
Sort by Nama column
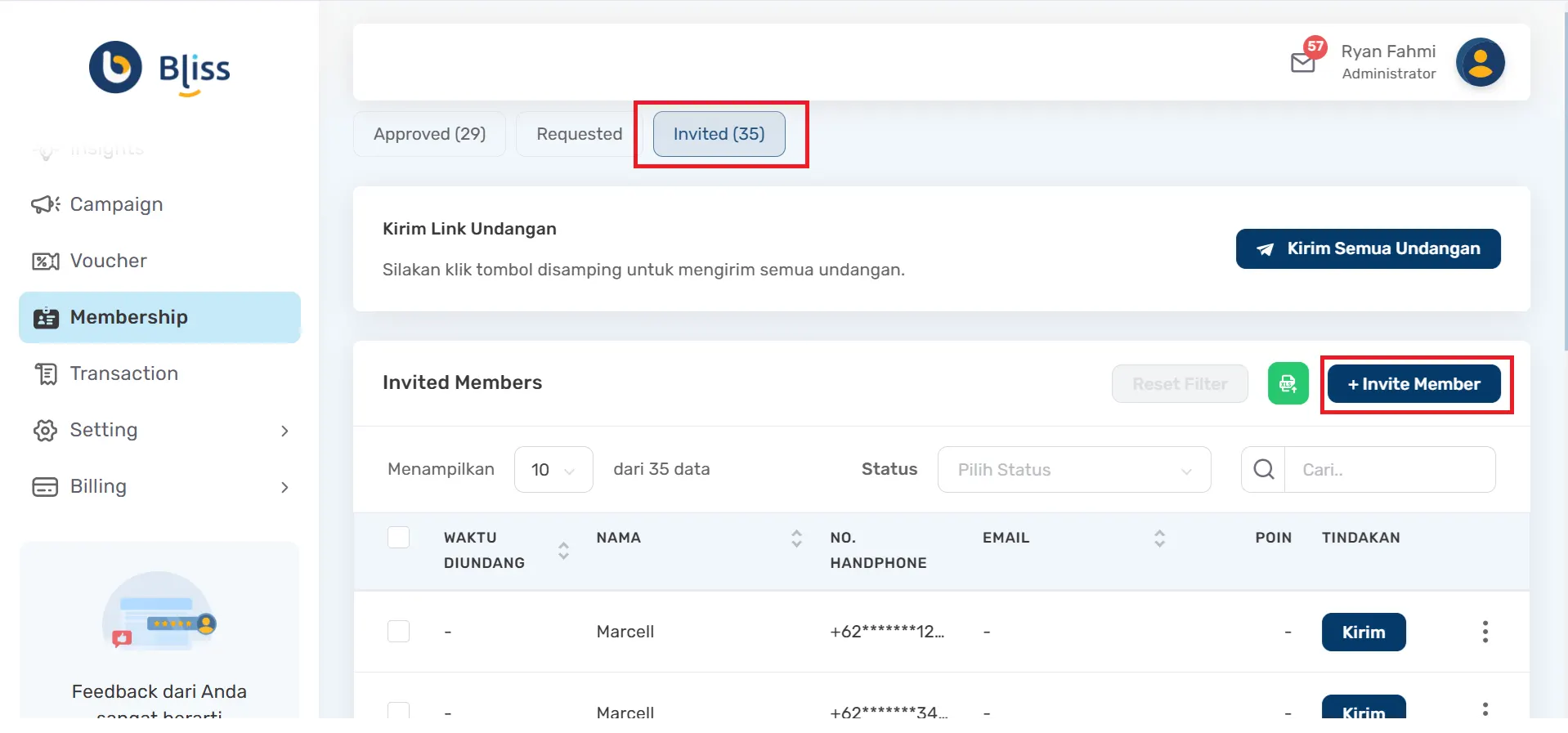796,538
